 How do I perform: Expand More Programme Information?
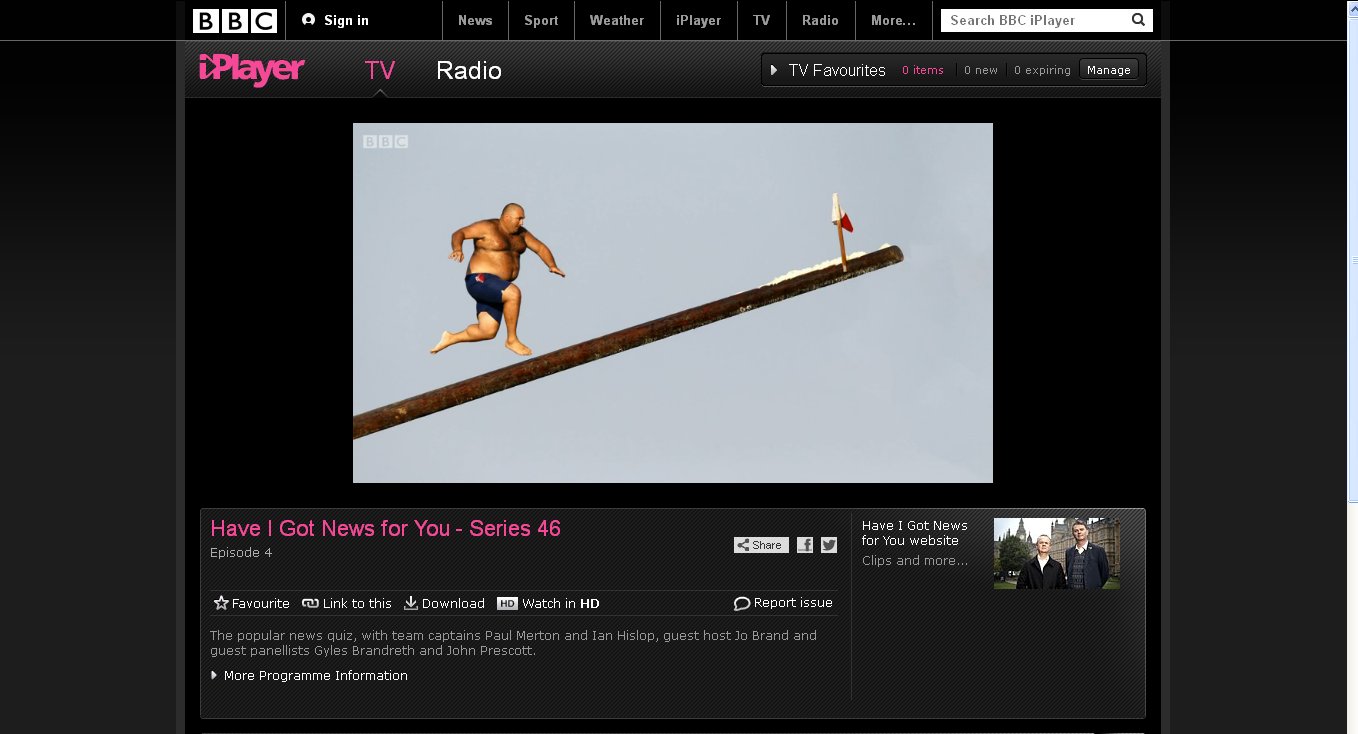pos(309,676)
